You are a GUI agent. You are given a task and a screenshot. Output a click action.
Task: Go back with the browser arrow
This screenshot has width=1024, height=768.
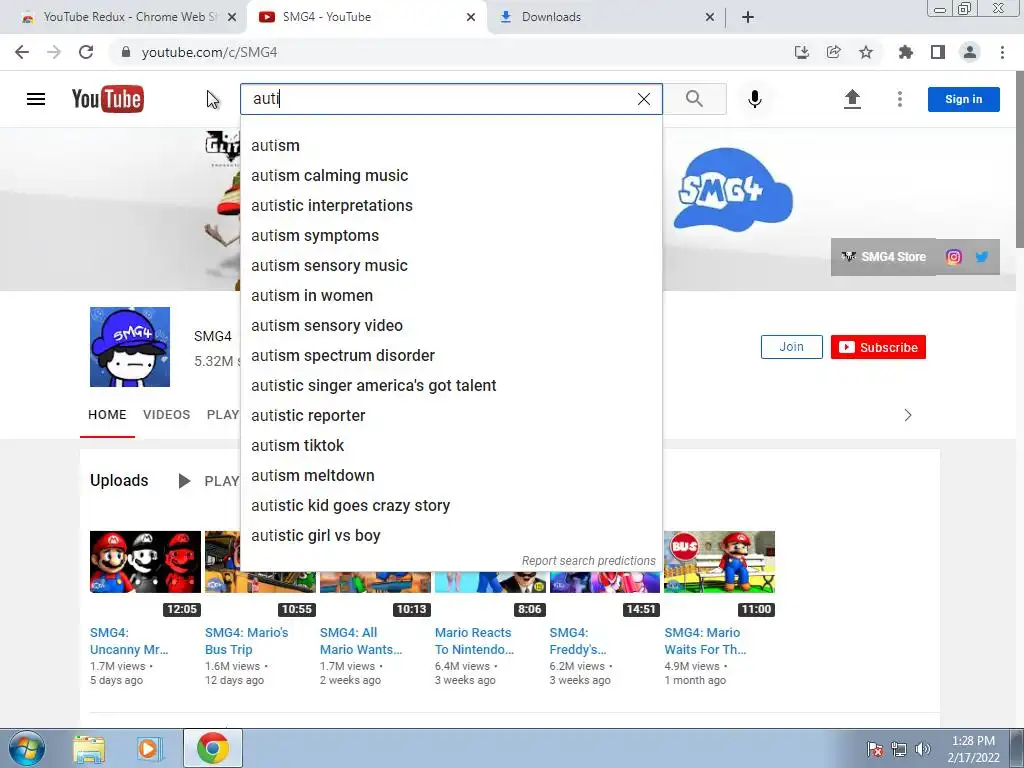click(x=22, y=52)
